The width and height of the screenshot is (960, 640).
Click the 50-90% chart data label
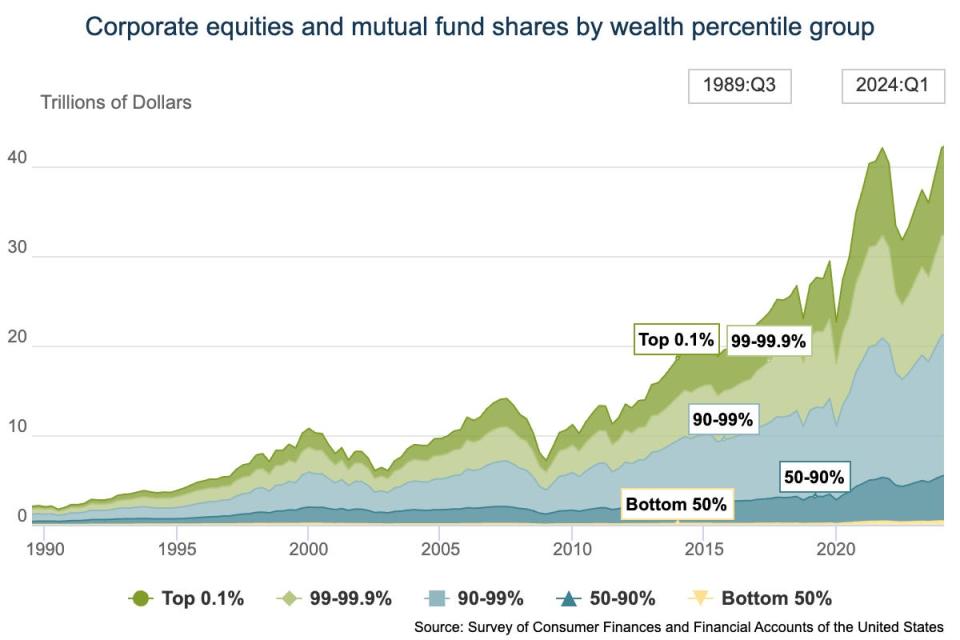tap(814, 477)
